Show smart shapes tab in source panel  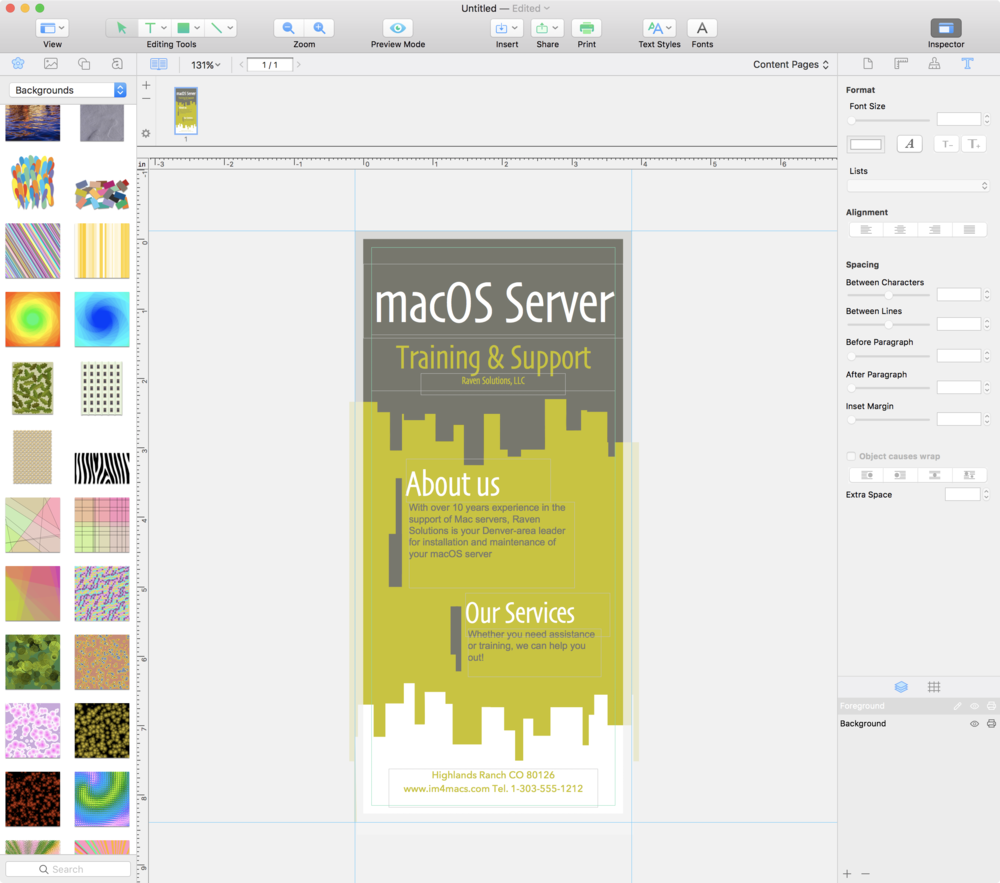click(84, 63)
